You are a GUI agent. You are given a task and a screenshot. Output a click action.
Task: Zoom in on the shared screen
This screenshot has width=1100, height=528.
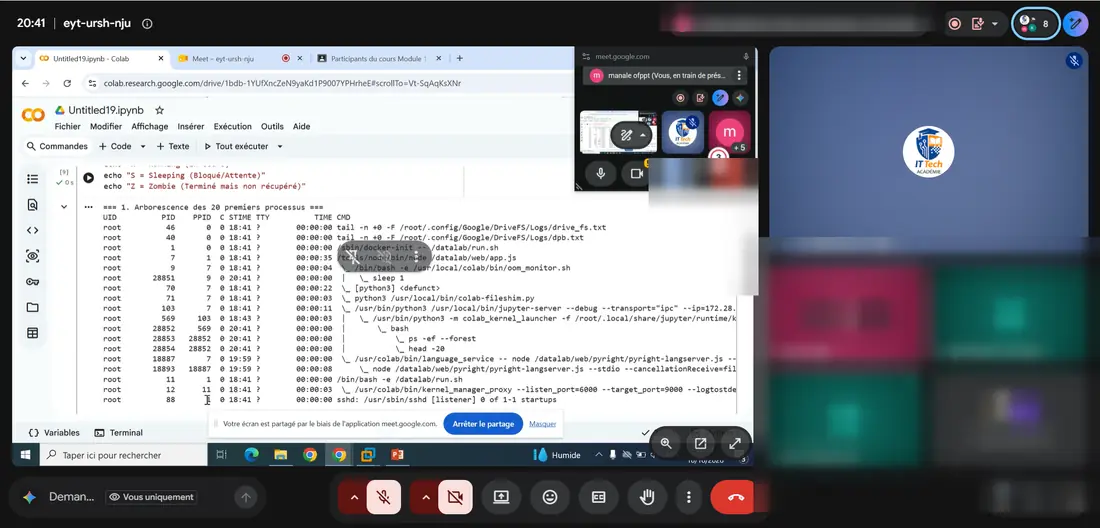click(666, 443)
